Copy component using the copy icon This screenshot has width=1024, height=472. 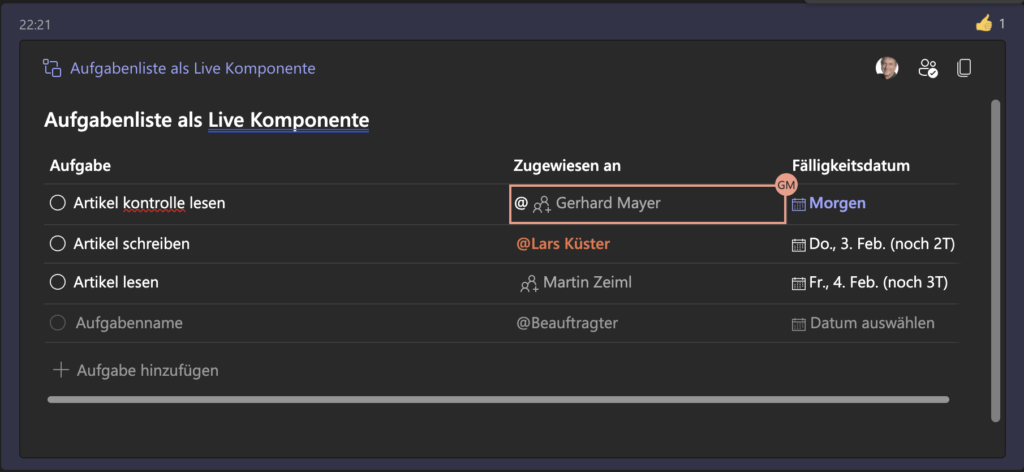(x=964, y=68)
